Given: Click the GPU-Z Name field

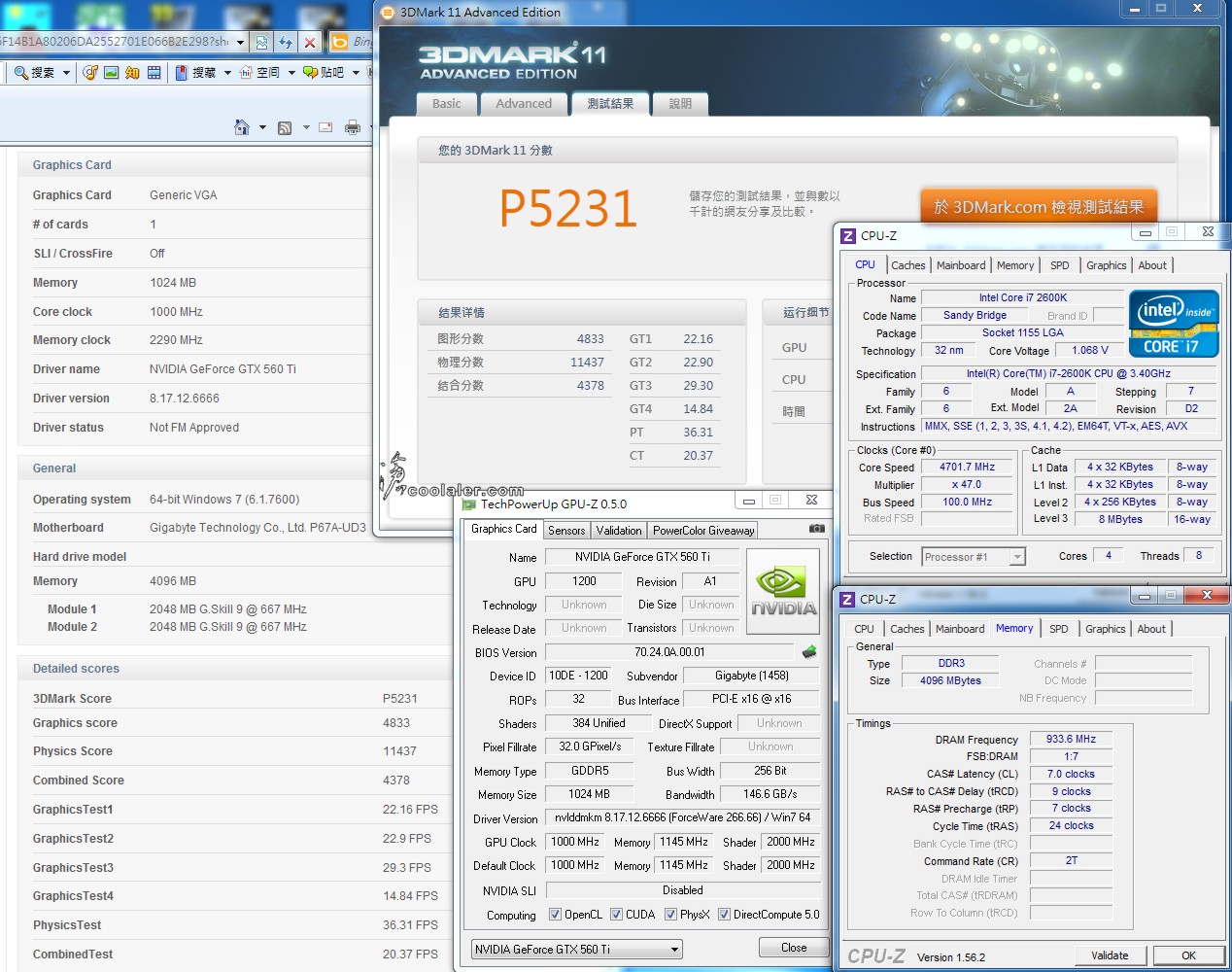Looking at the screenshot, I should (x=642, y=557).
